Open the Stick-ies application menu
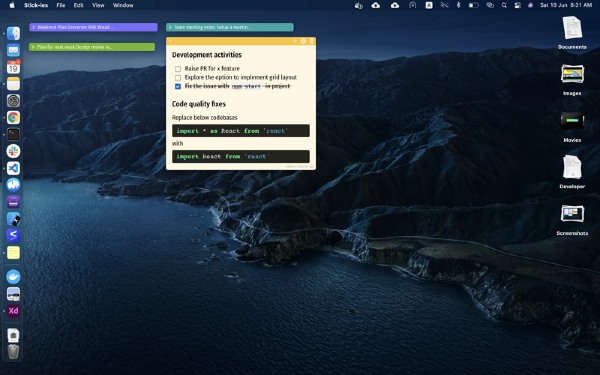Image resolution: width=600 pixels, height=375 pixels. 36,5
